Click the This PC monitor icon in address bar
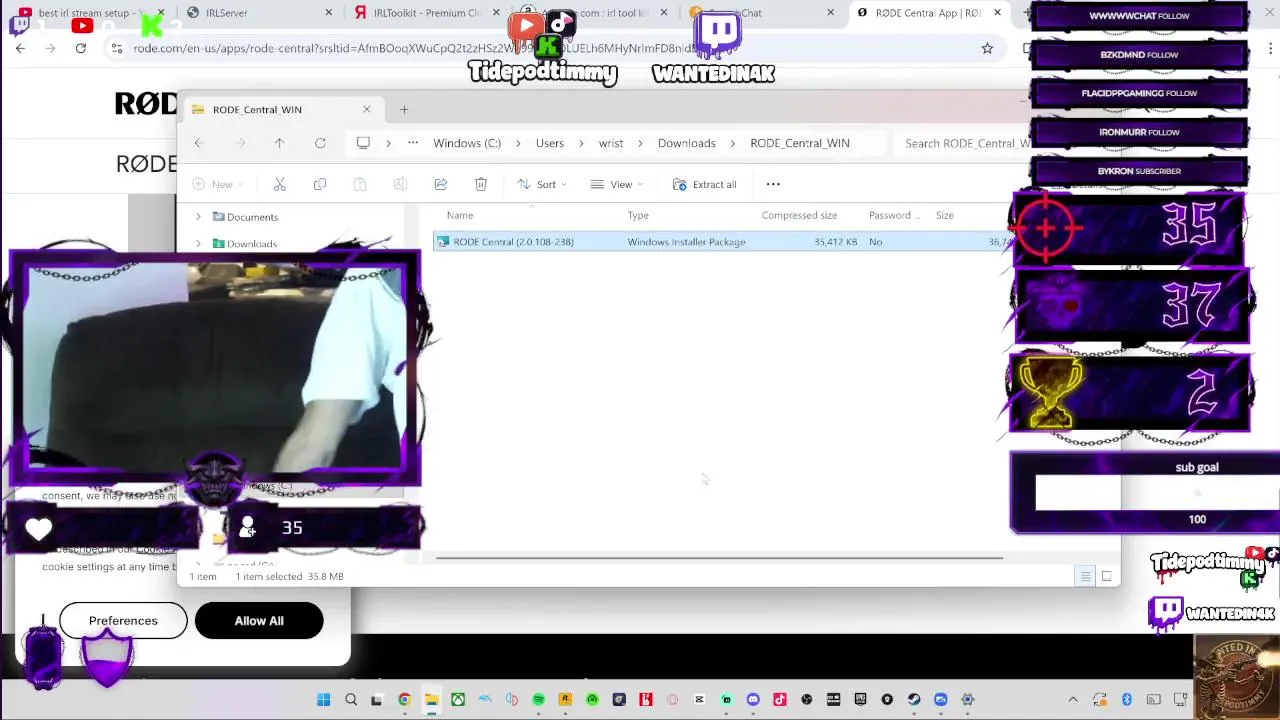The width and height of the screenshot is (1280, 720). tap(363, 143)
